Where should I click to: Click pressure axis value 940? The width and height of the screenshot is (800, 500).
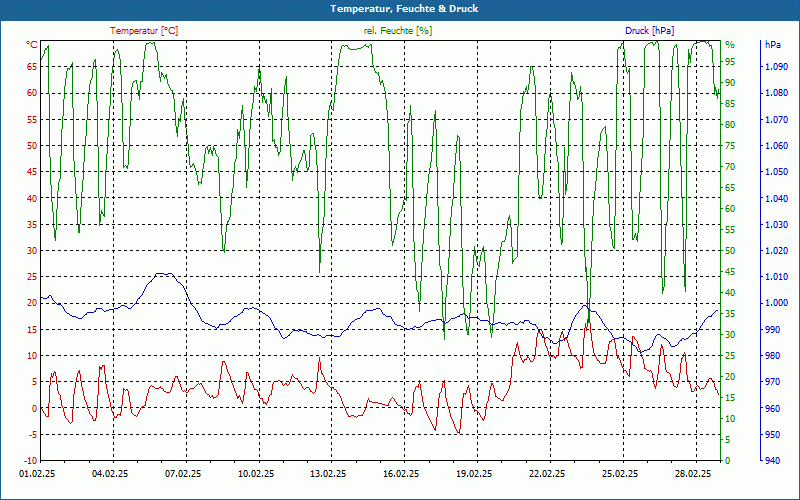pos(772,461)
